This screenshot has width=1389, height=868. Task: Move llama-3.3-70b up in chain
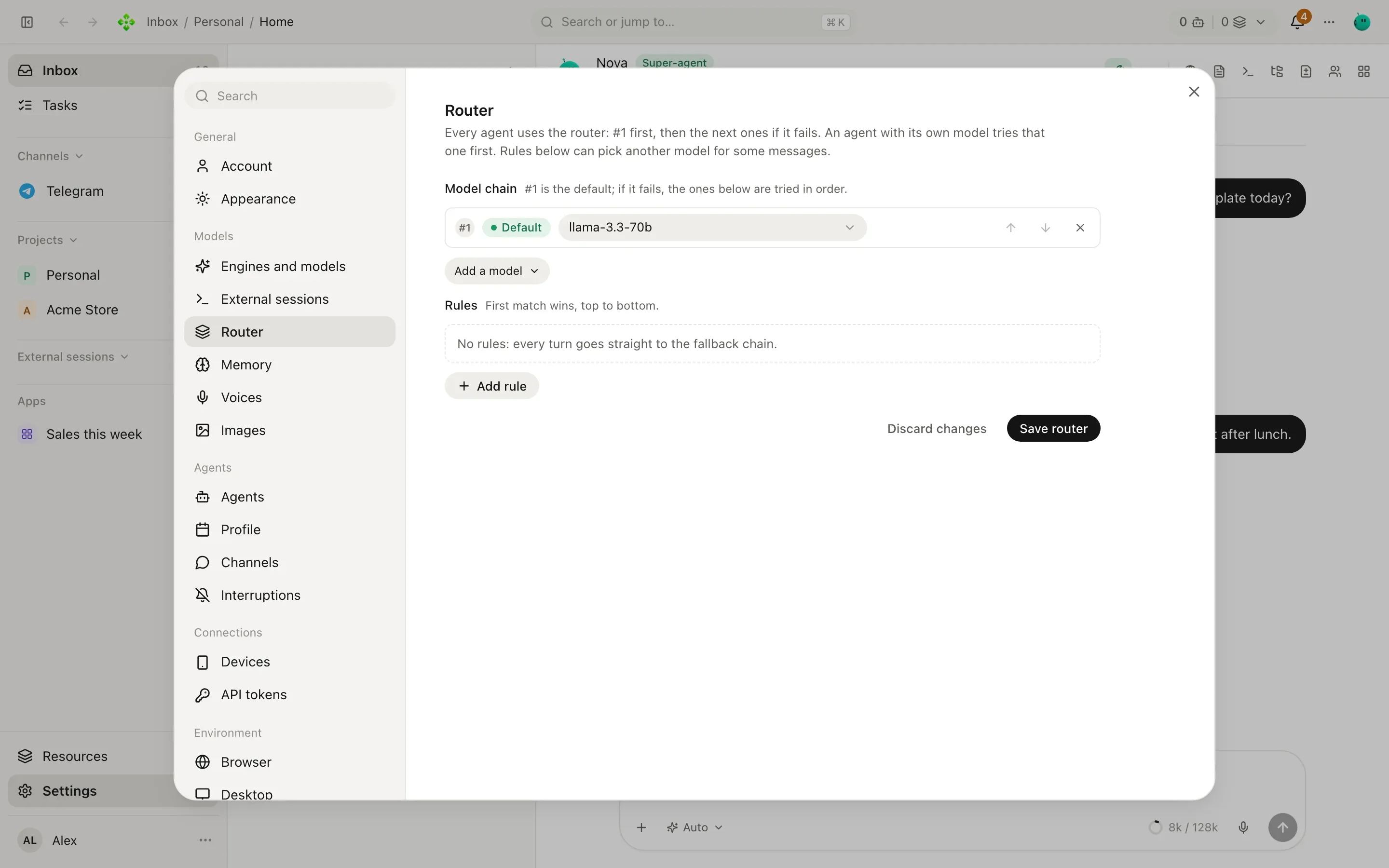(x=1011, y=227)
